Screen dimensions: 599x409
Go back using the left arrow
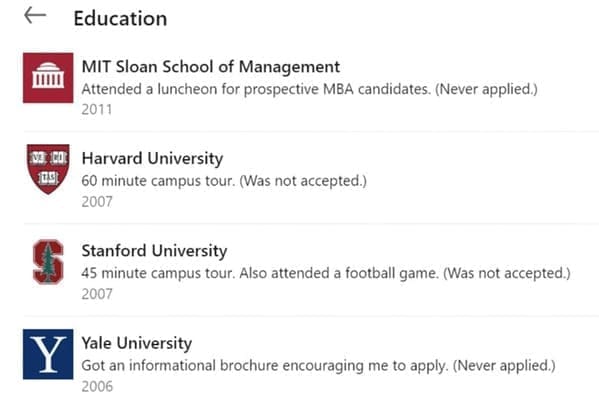pos(35,16)
